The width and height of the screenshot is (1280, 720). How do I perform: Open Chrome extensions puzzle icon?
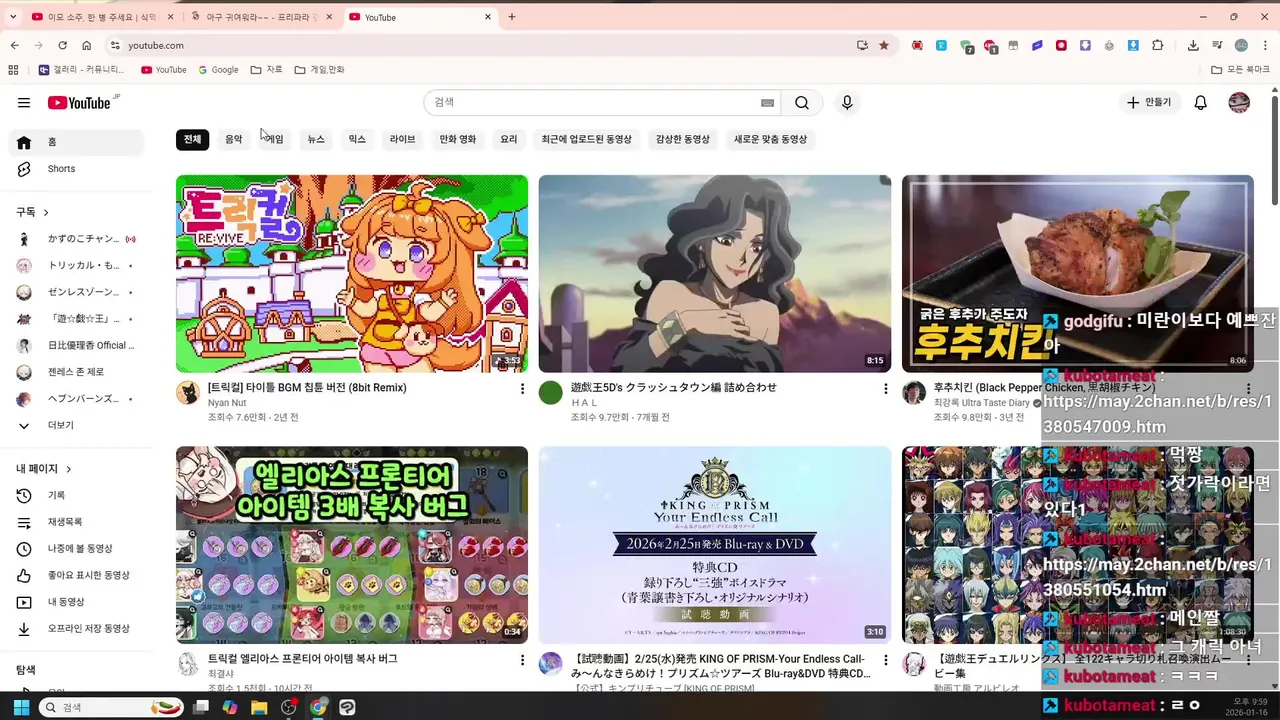click(x=1158, y=45)
